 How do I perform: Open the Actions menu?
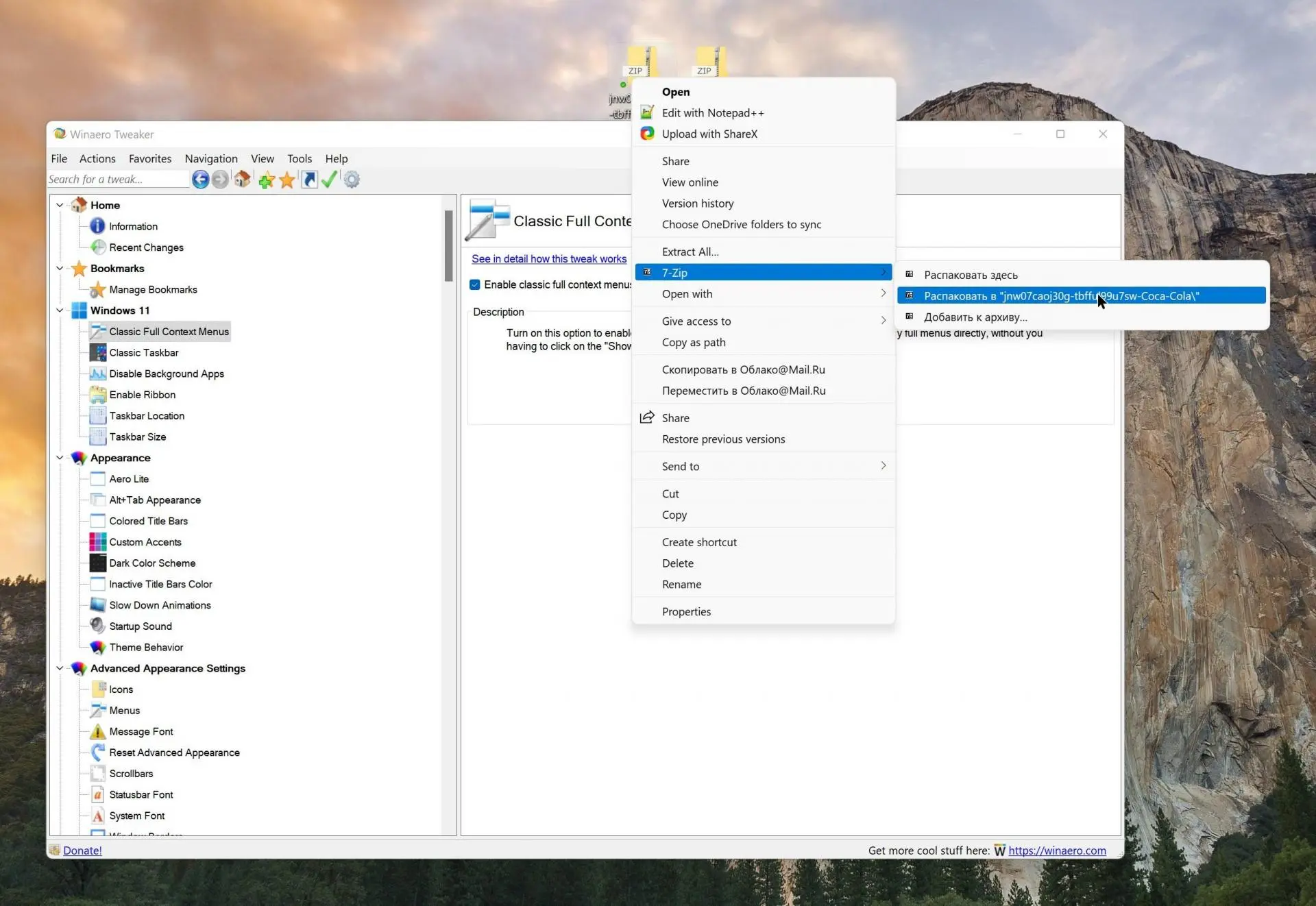coord(97,158)
